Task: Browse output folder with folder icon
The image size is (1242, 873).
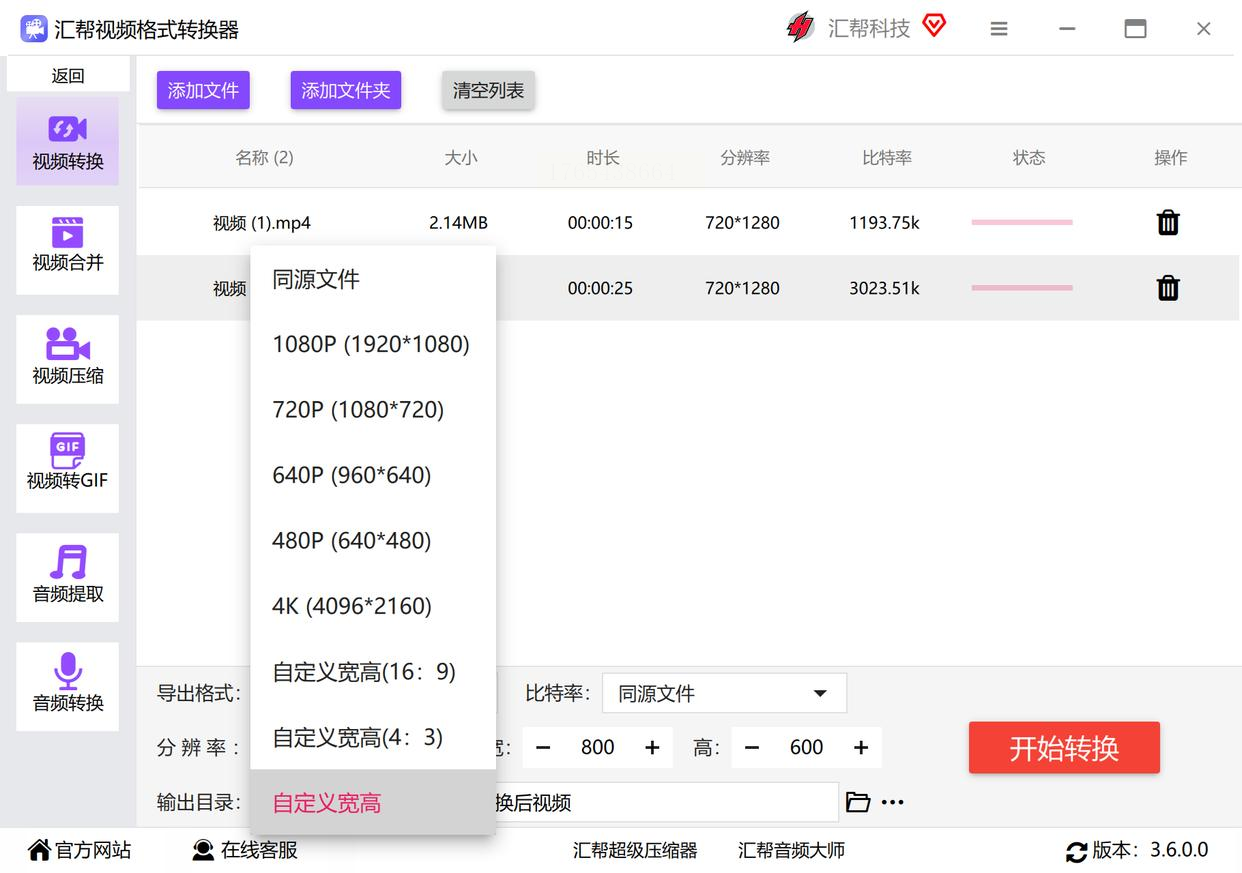Action: 857,802
